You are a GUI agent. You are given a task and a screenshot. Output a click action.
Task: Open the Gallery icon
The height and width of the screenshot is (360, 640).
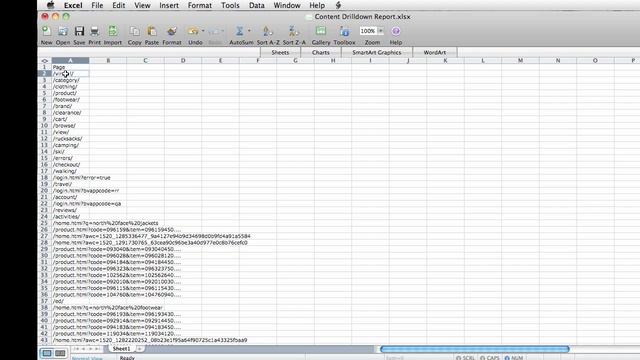(x=321, y=31)
